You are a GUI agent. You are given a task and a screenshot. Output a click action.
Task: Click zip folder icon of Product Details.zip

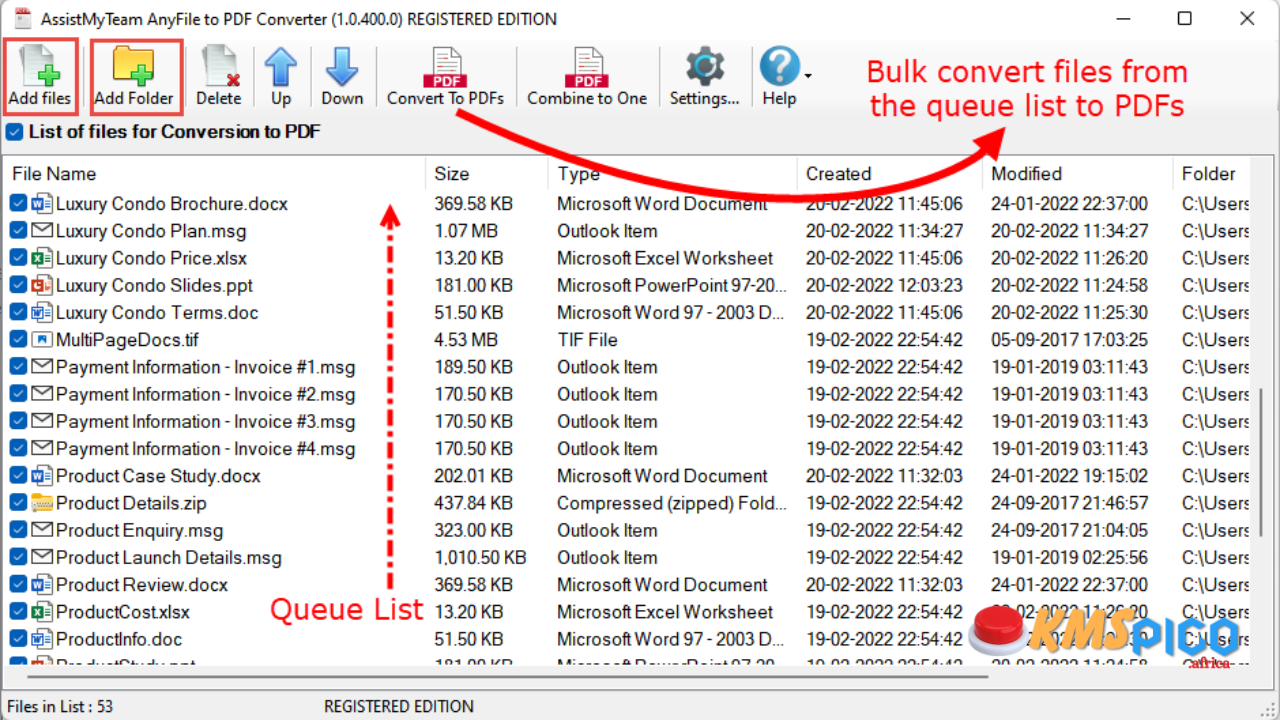(x=42, y=503)
